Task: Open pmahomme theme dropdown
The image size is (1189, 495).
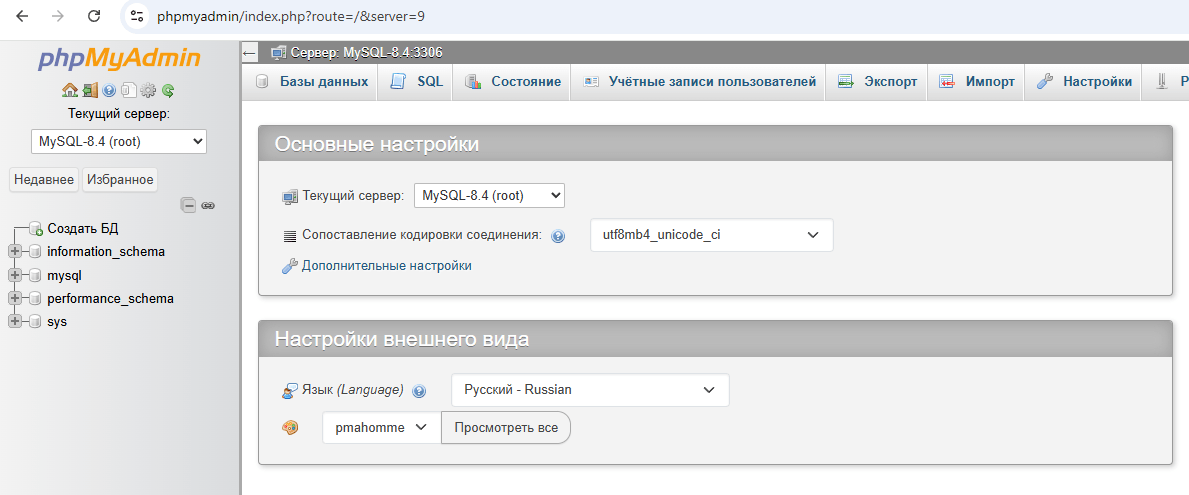Action: [x=381, y=428]
